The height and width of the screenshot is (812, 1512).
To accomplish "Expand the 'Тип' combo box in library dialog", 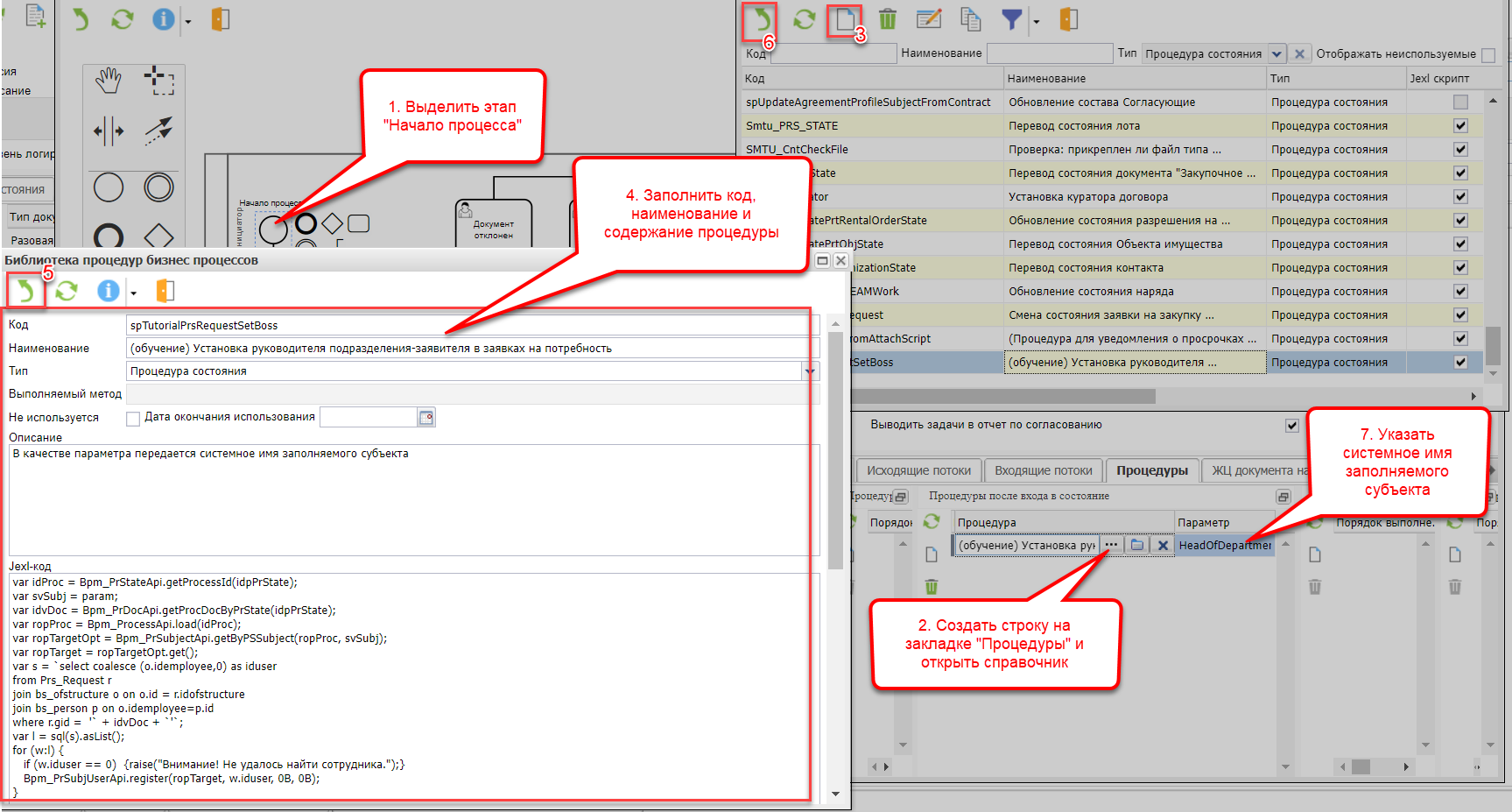I will click(810, 371).
